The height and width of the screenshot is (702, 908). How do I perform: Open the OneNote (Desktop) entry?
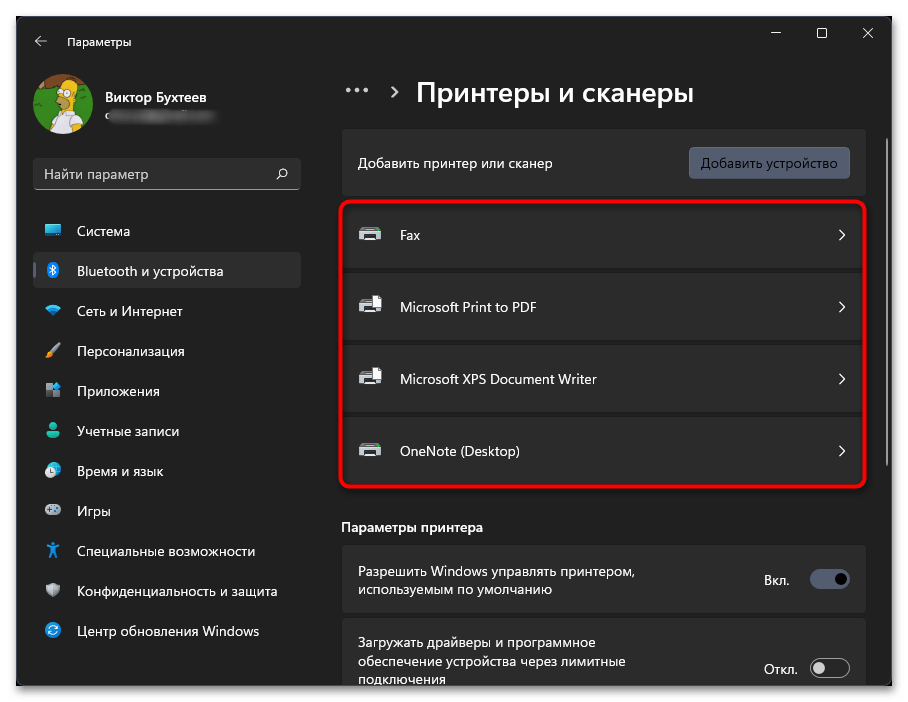point(603,451)
